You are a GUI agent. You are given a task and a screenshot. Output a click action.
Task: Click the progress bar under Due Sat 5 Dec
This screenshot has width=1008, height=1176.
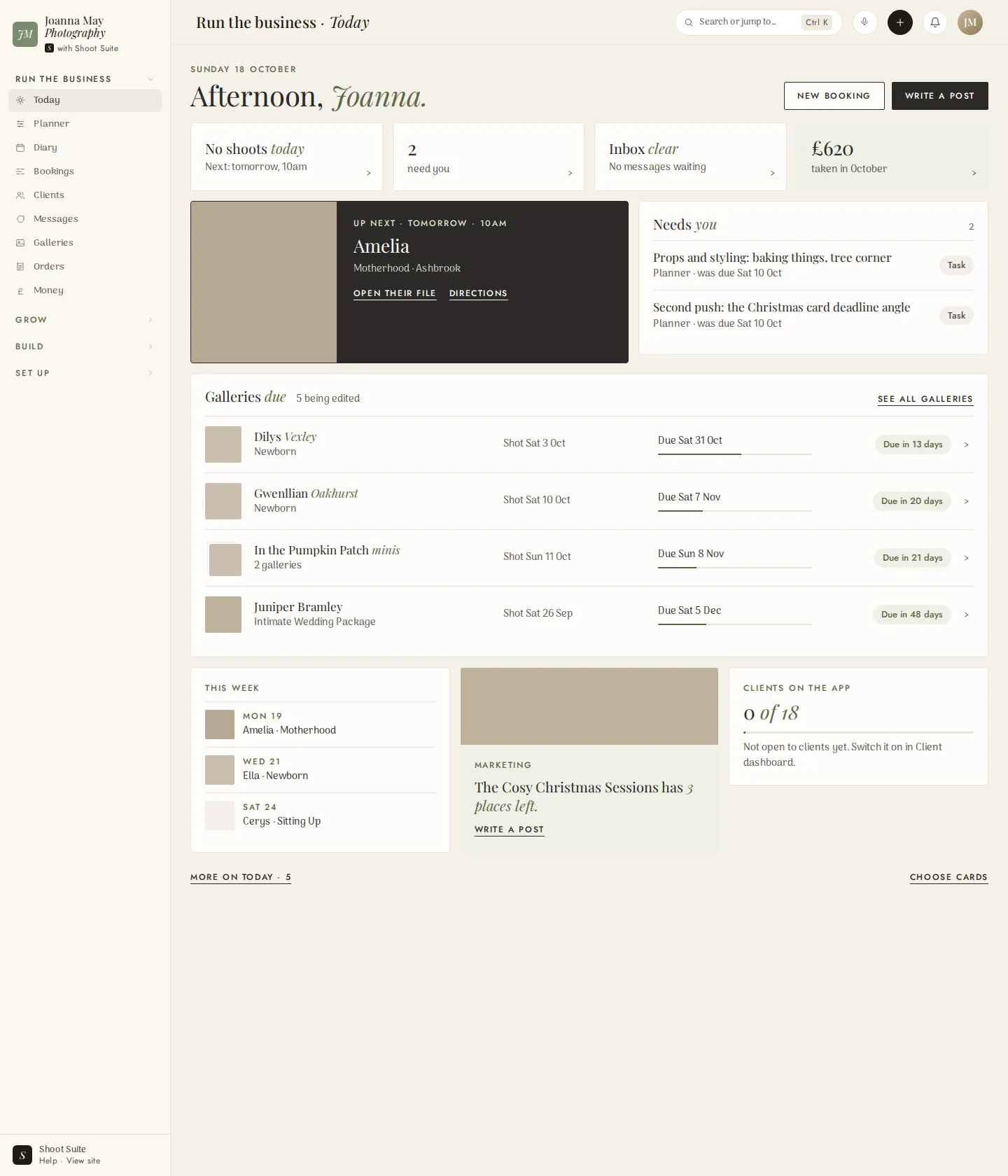[x=735, y=624]
